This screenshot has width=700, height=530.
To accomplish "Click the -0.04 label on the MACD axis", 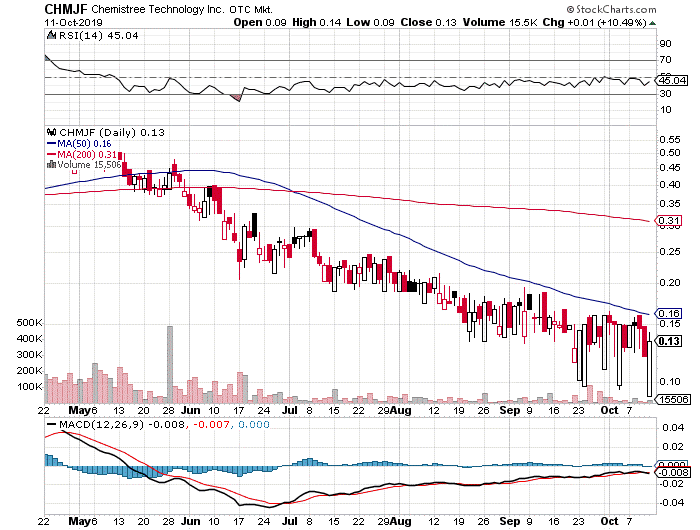I will coord(672,503).
